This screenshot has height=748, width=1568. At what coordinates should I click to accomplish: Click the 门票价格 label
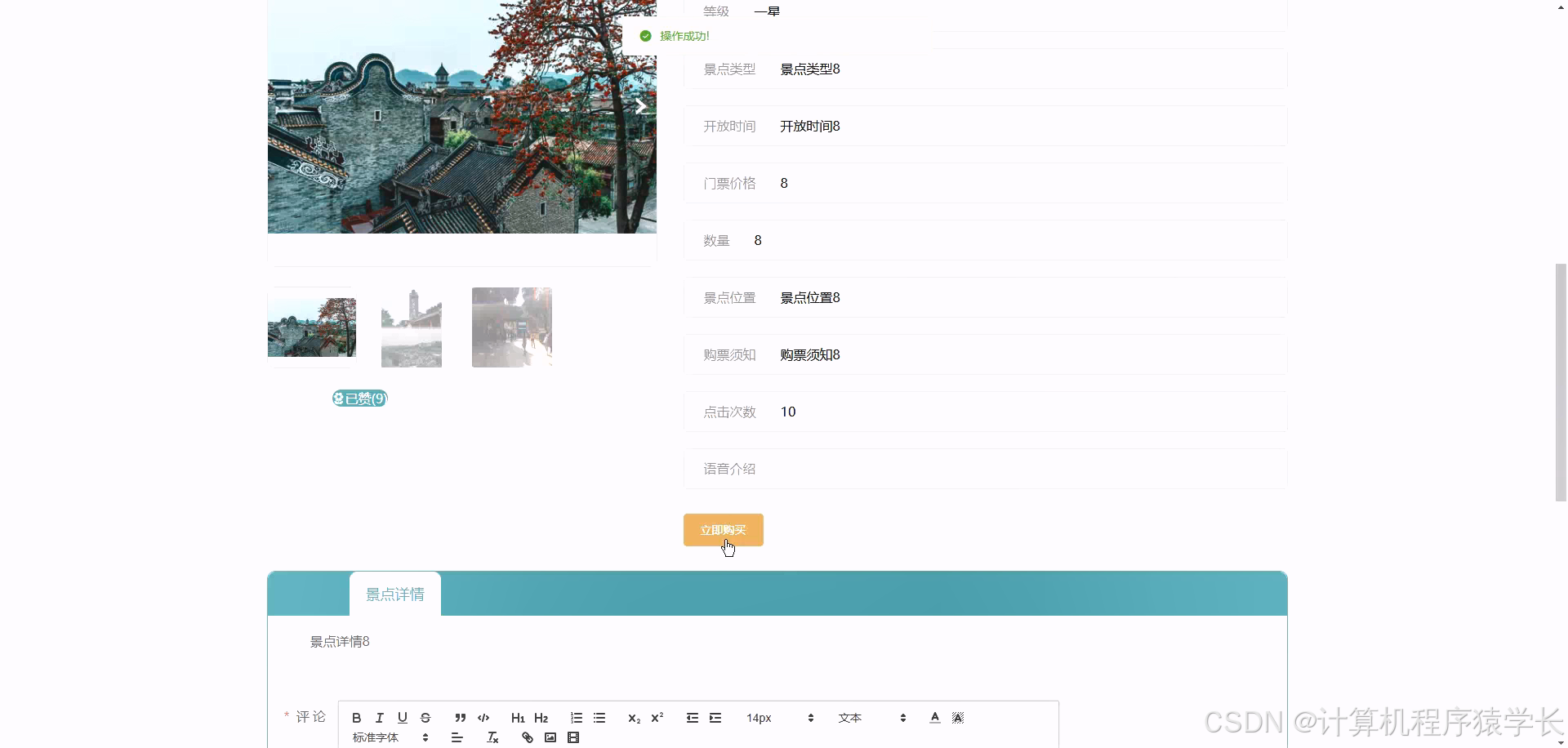point(729,184)
